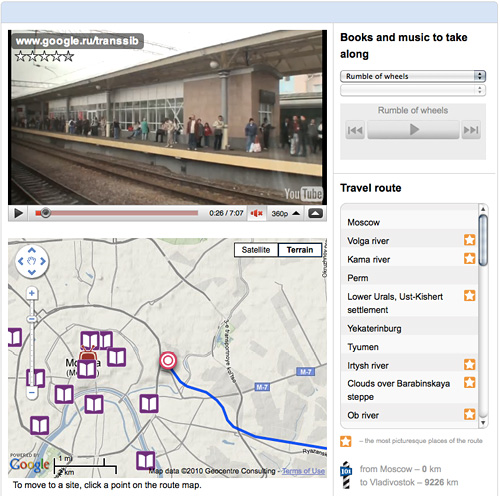The image size is (500, 496).
Task: Zoom out the map with minus button
Action: 32,393
